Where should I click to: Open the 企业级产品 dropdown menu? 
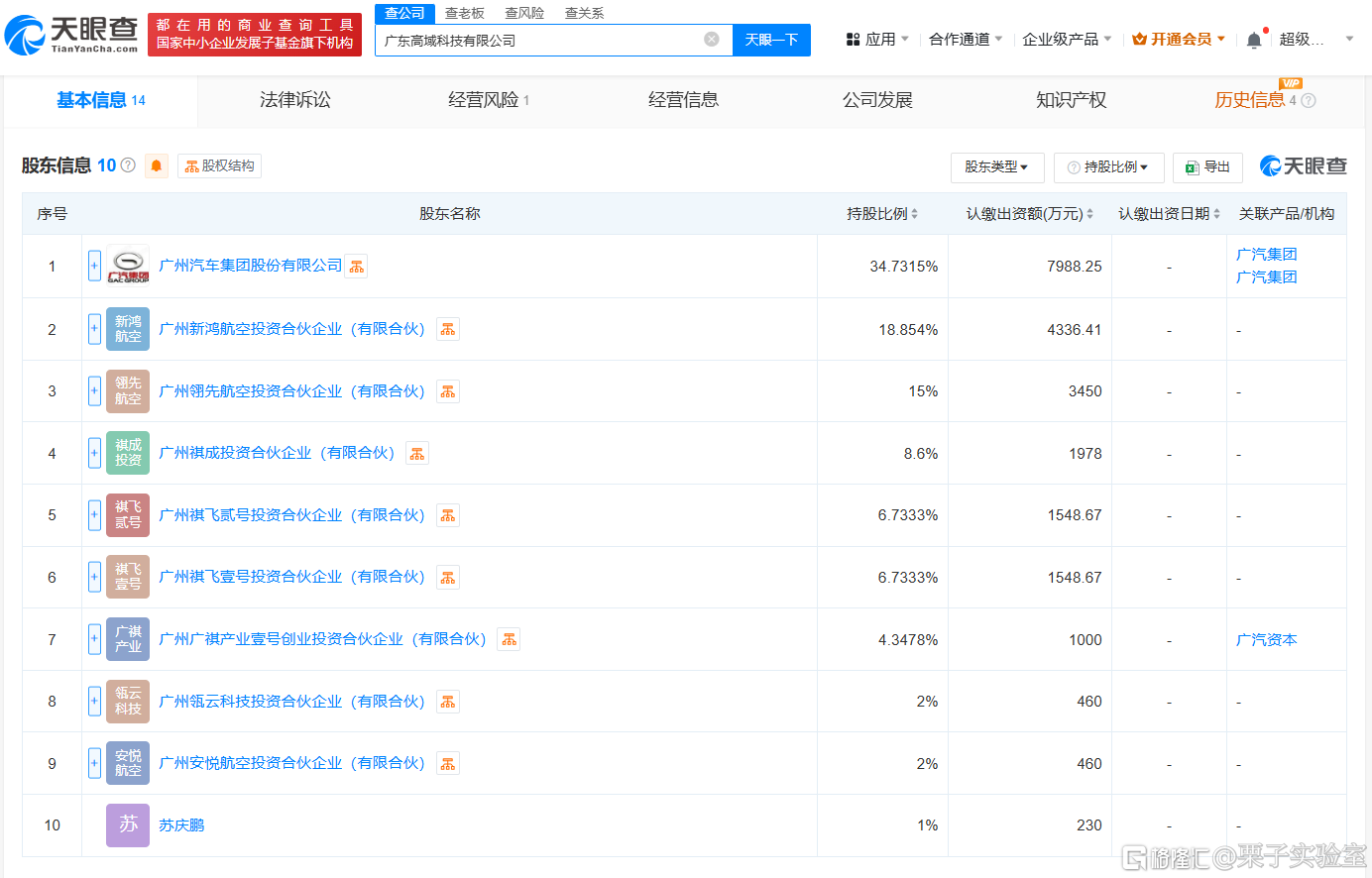tap(1067, 40)
